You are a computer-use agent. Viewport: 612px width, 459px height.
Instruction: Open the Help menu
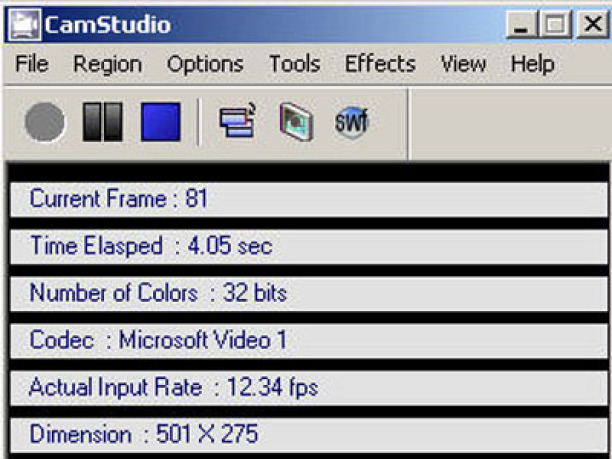click(533, 64)
